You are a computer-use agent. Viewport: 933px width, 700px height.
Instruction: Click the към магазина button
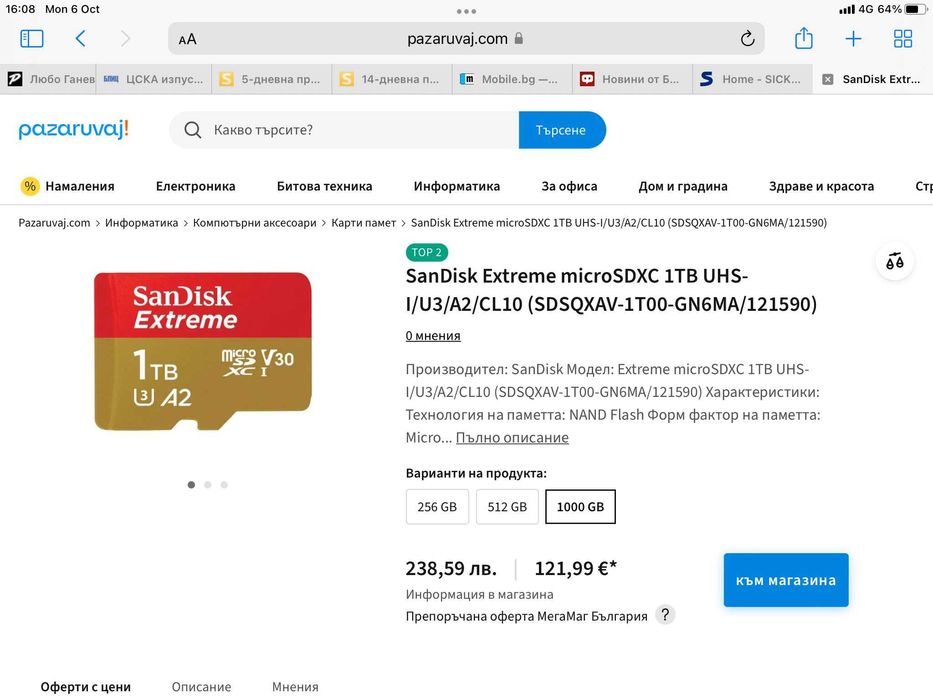[x=786, y=580]
